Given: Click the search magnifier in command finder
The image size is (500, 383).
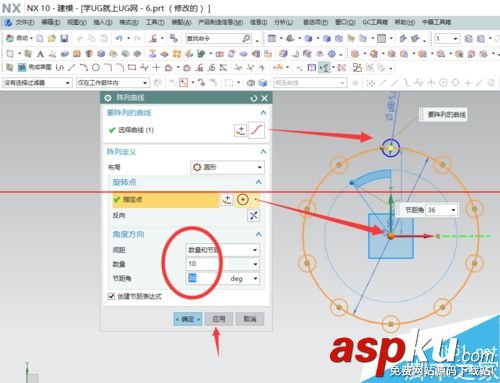Looking at the screenshot, I should (246, 39).
